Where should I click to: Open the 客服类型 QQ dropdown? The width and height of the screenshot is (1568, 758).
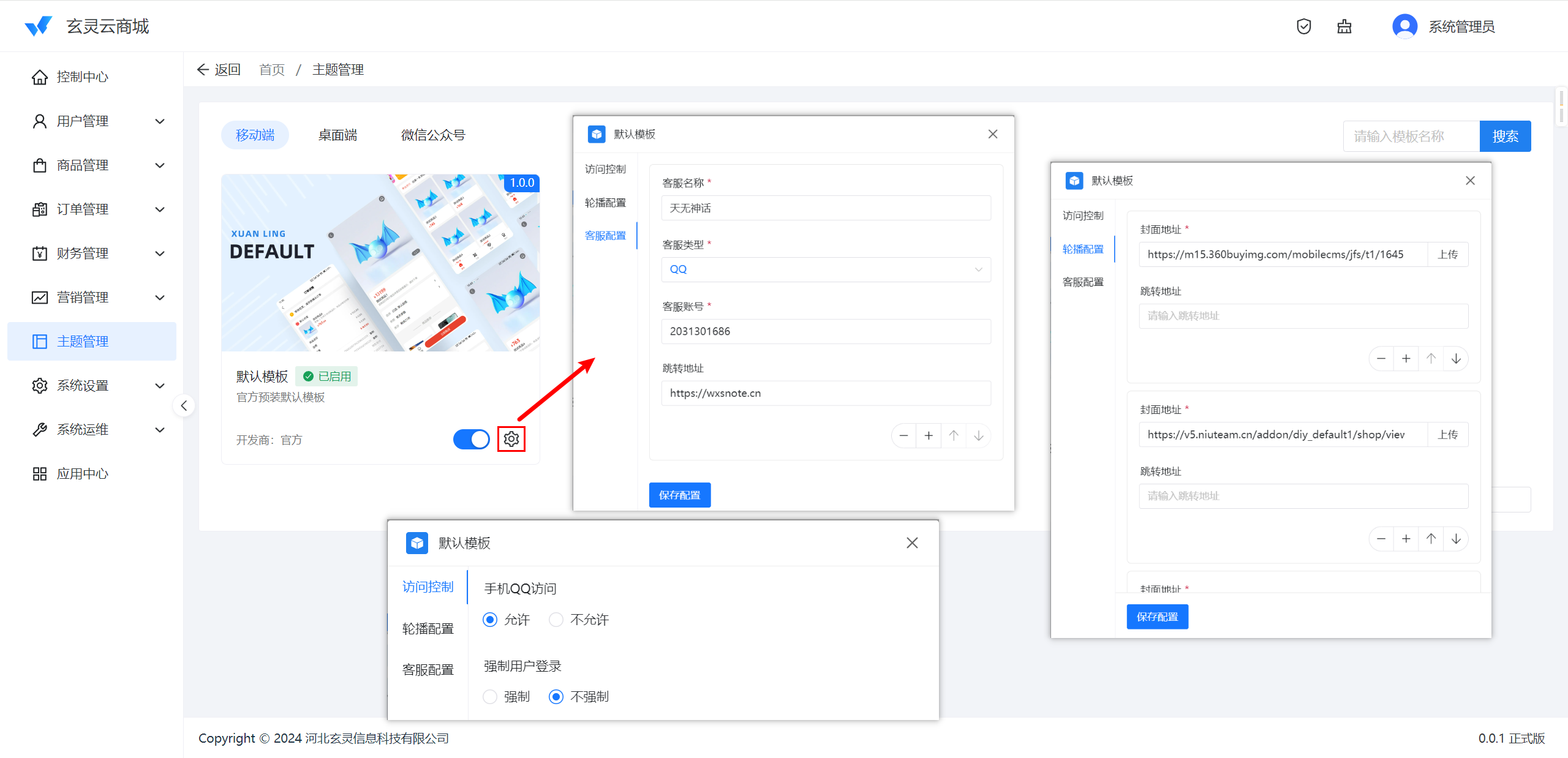pos(825,269)
